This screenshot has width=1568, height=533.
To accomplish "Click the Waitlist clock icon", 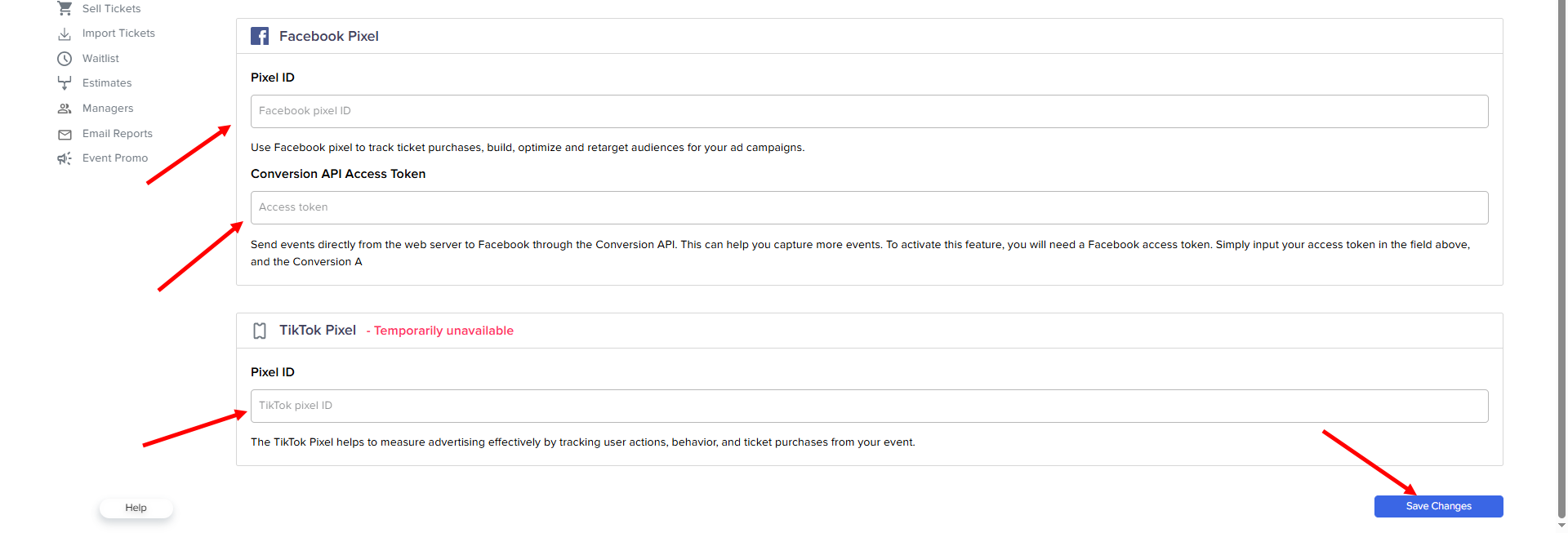I will point(65,59).
